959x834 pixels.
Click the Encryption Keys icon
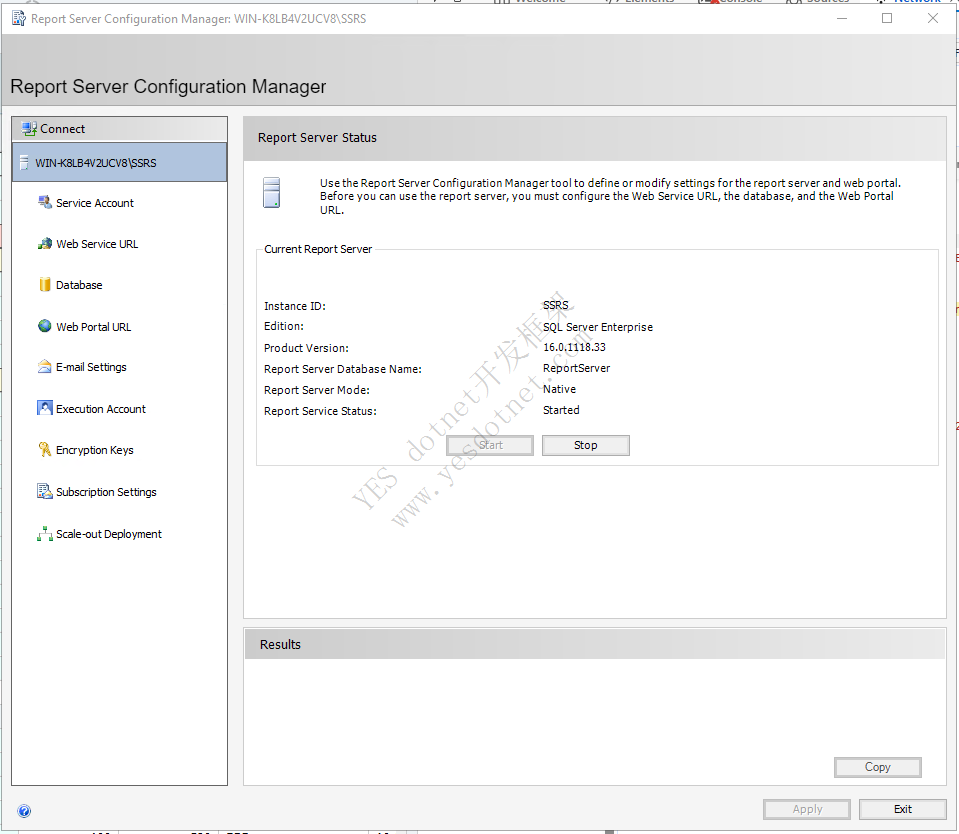[44, 450]
